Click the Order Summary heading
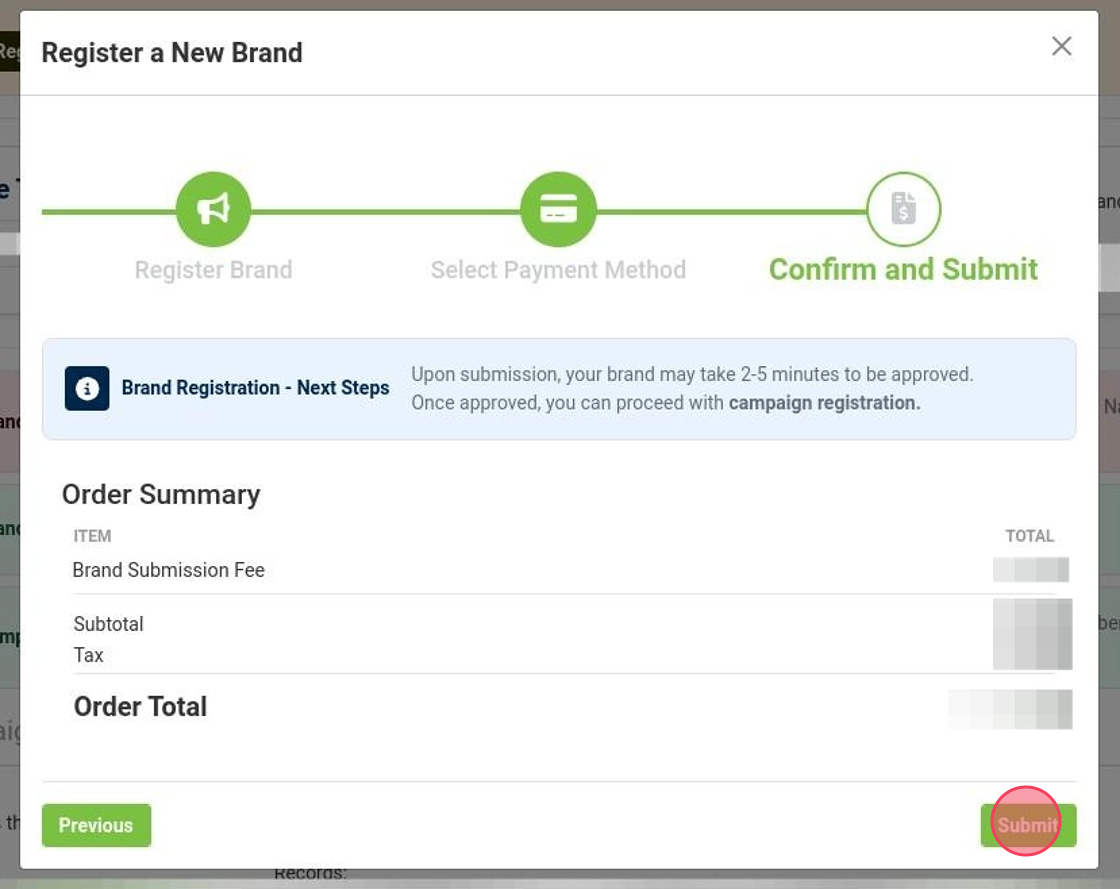Viewport: 1120px width, 889px height. tap(161, 495)
